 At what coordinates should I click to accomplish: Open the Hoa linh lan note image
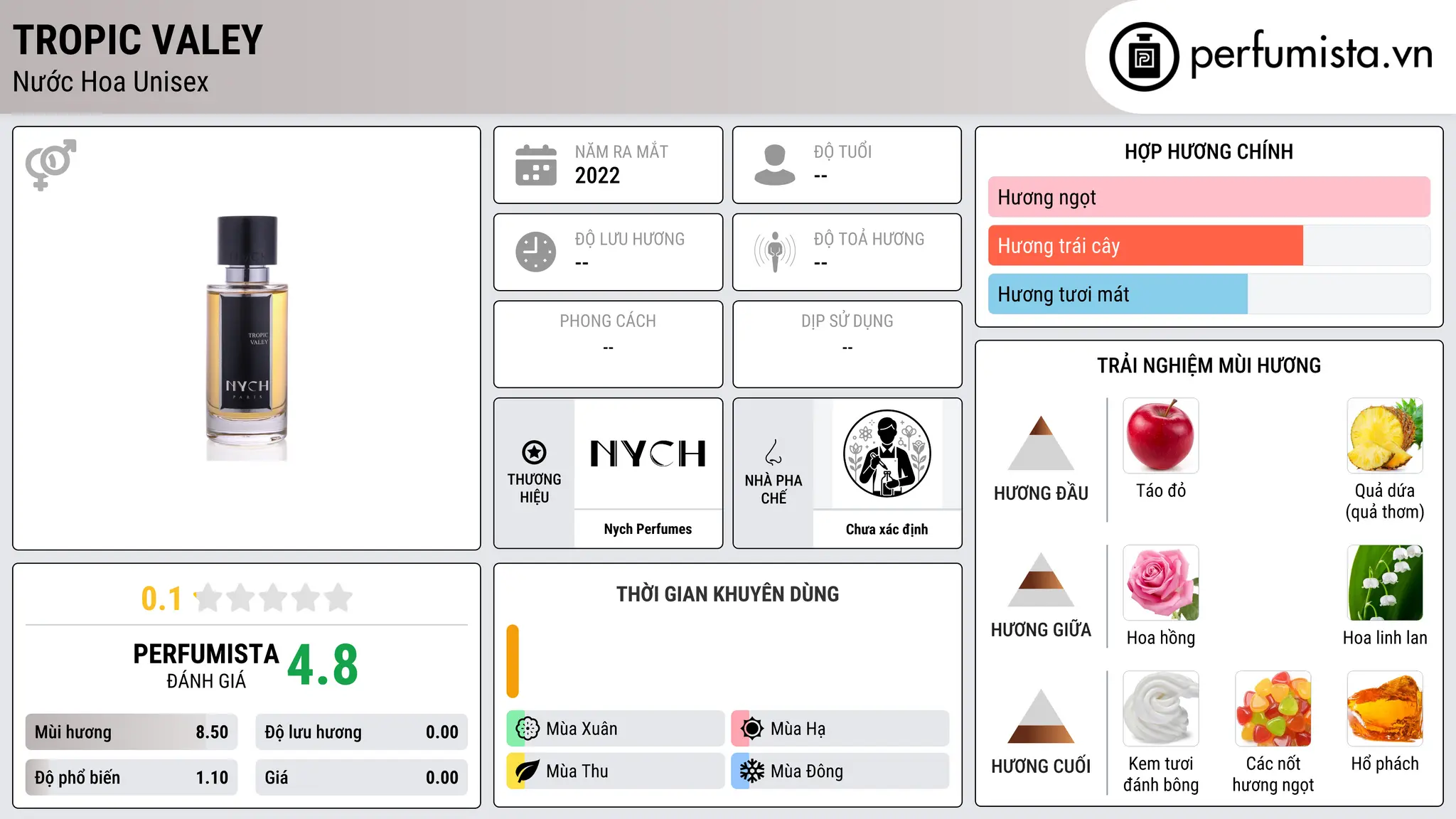tap(1385, 583)
